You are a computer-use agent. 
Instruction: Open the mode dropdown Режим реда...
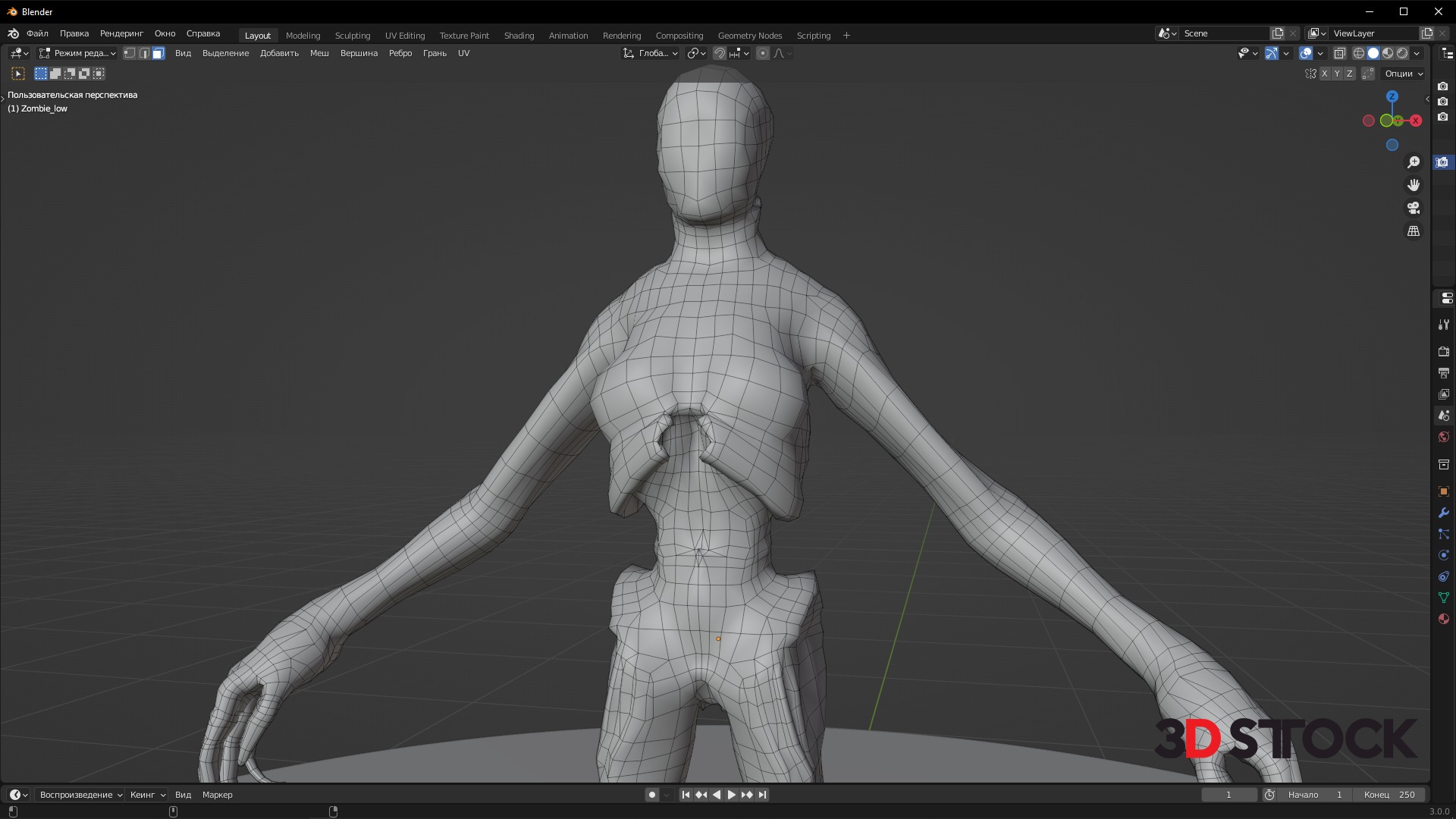coord(77,53)
